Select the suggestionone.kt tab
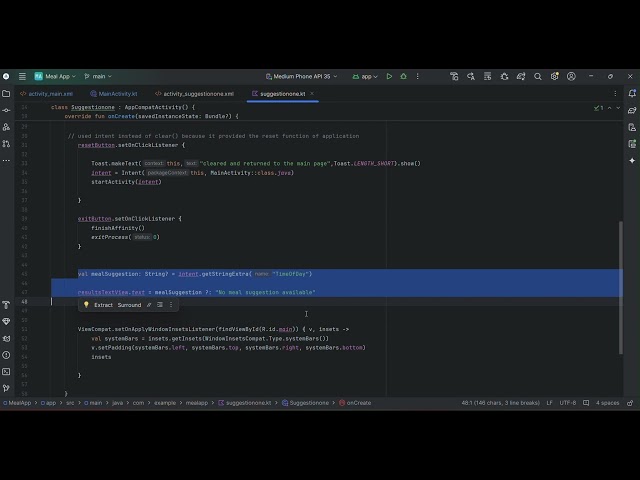This screenshot has width=640, height=480. point(282,94)
